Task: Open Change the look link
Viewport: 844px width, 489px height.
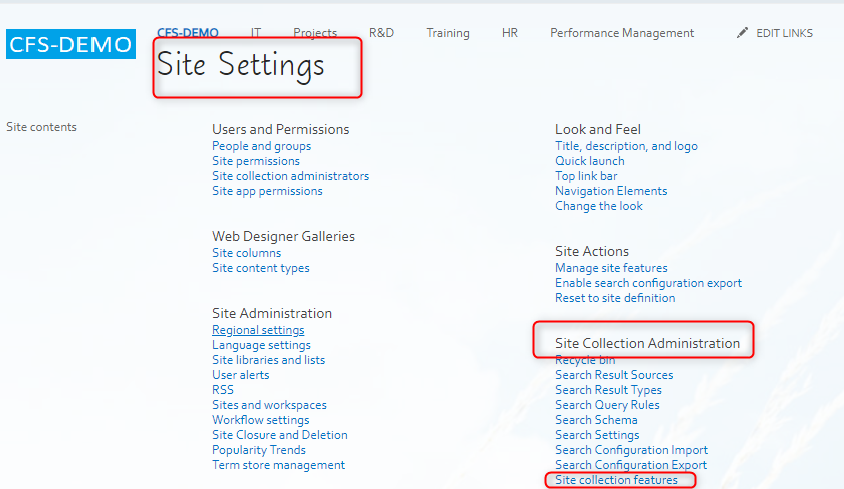Action: [x=599, y=206]
